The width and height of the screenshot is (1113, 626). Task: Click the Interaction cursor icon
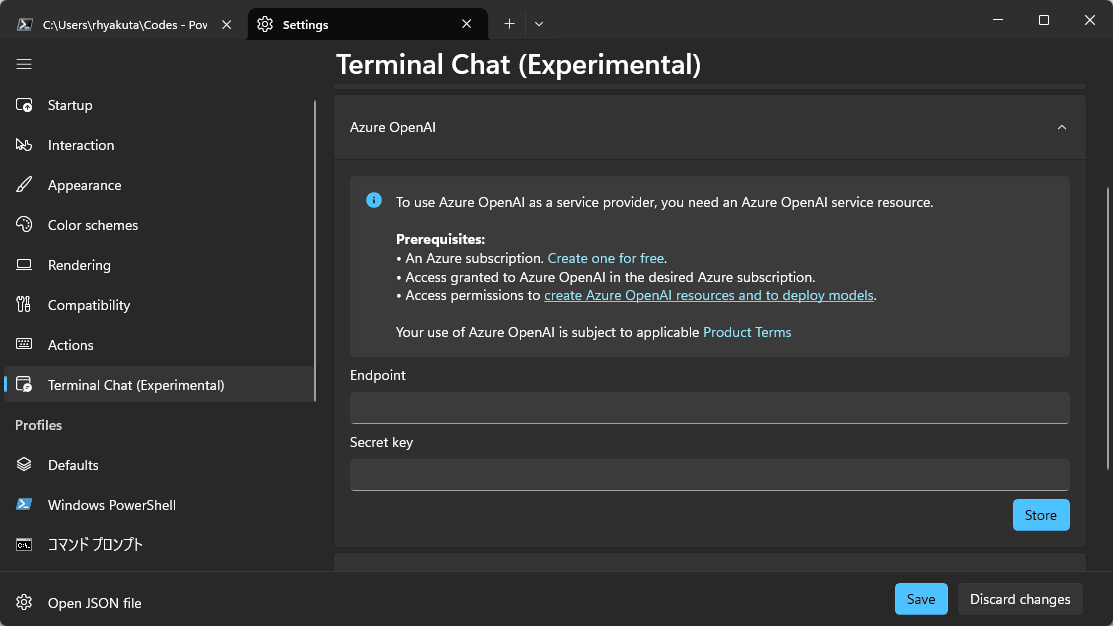tap(24, 145)
